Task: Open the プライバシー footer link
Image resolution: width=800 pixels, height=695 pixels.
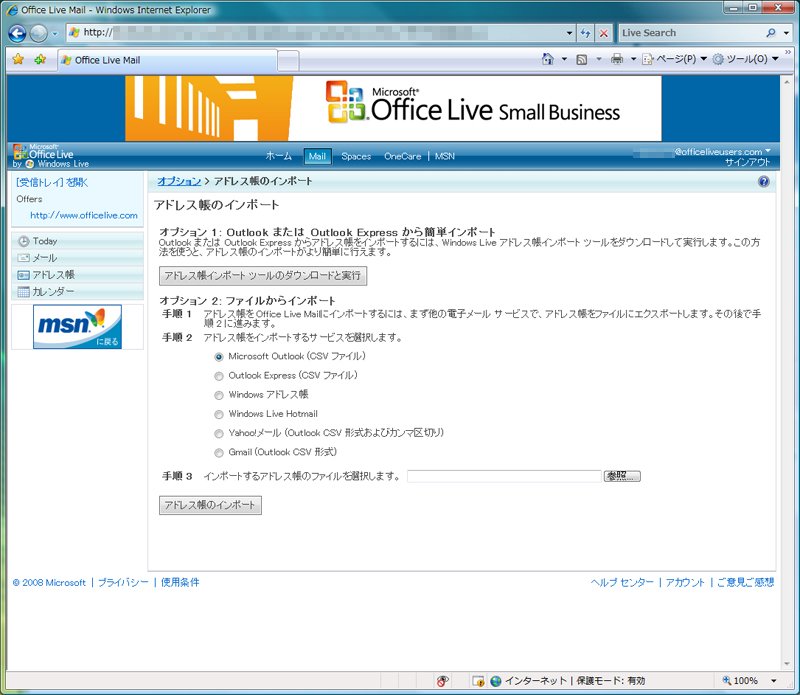Action: point(123,582)
